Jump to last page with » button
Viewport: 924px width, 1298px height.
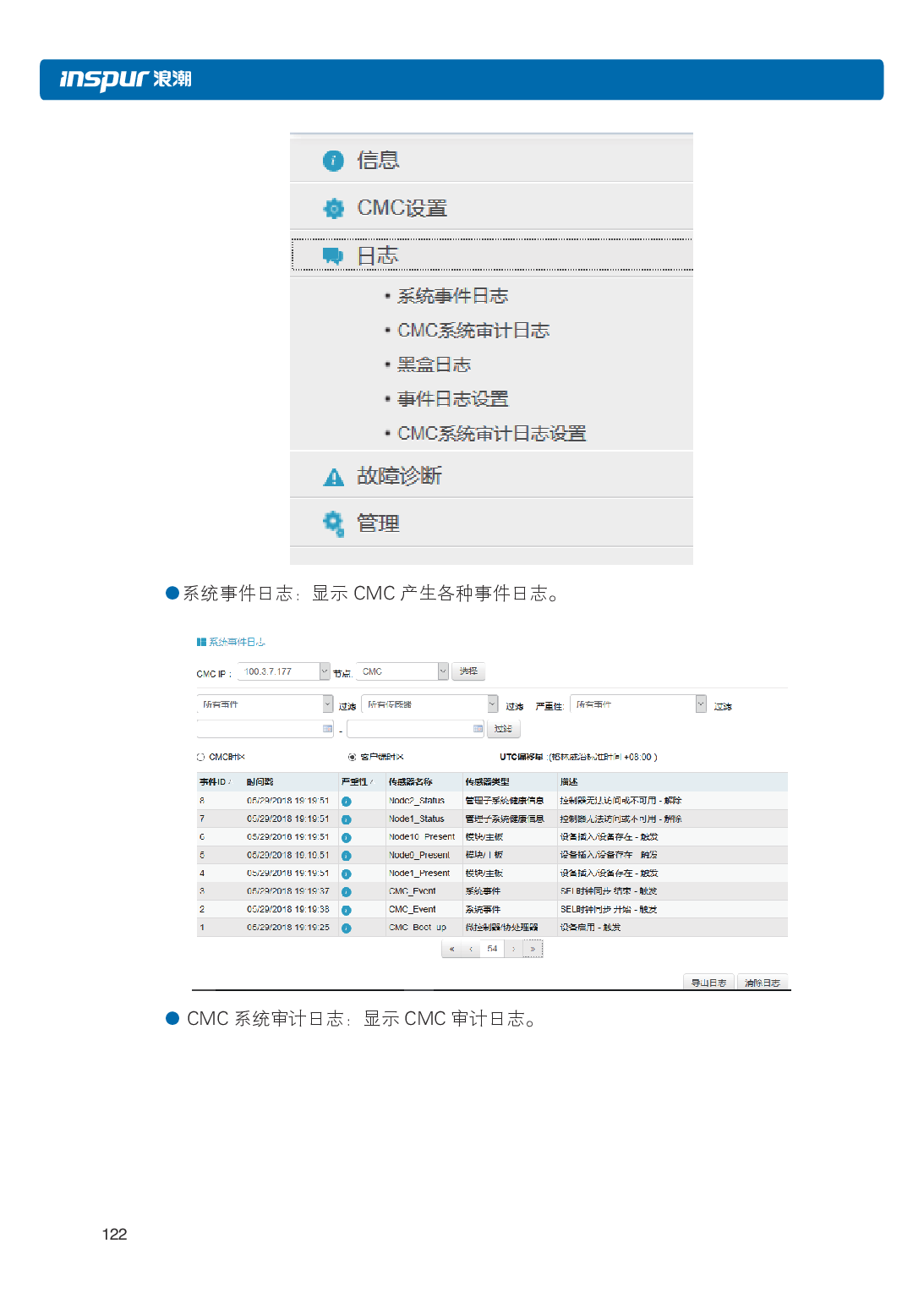533,949
